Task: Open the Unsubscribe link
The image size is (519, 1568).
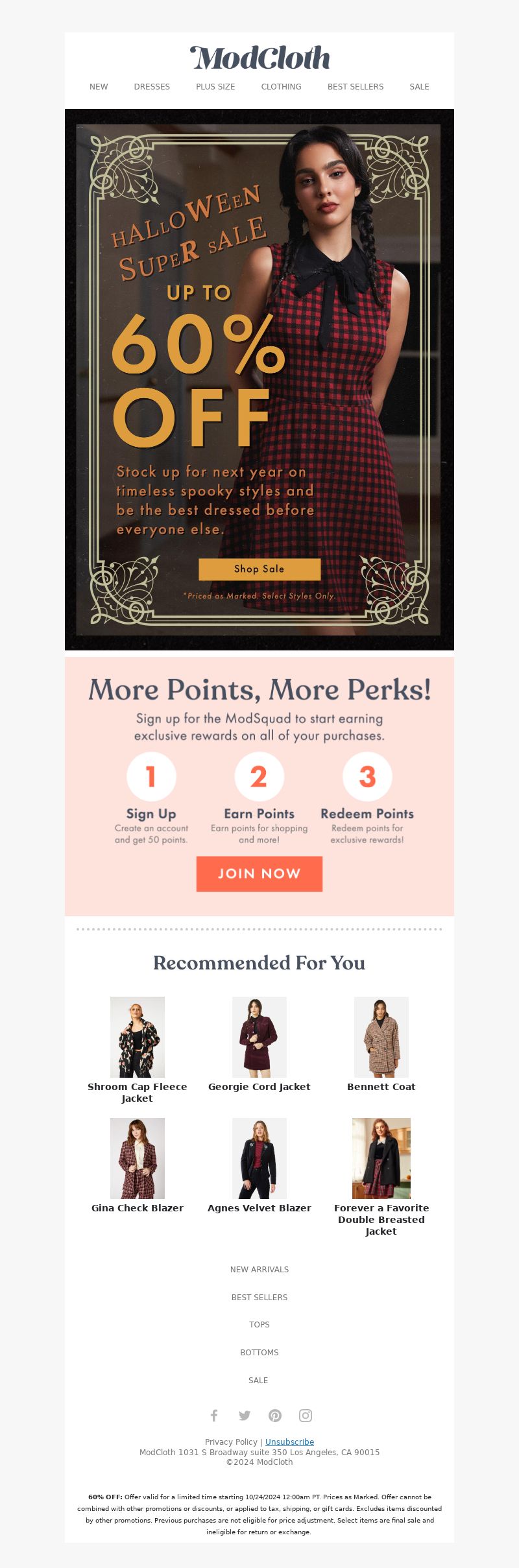Action: (x=289, y=1442)
